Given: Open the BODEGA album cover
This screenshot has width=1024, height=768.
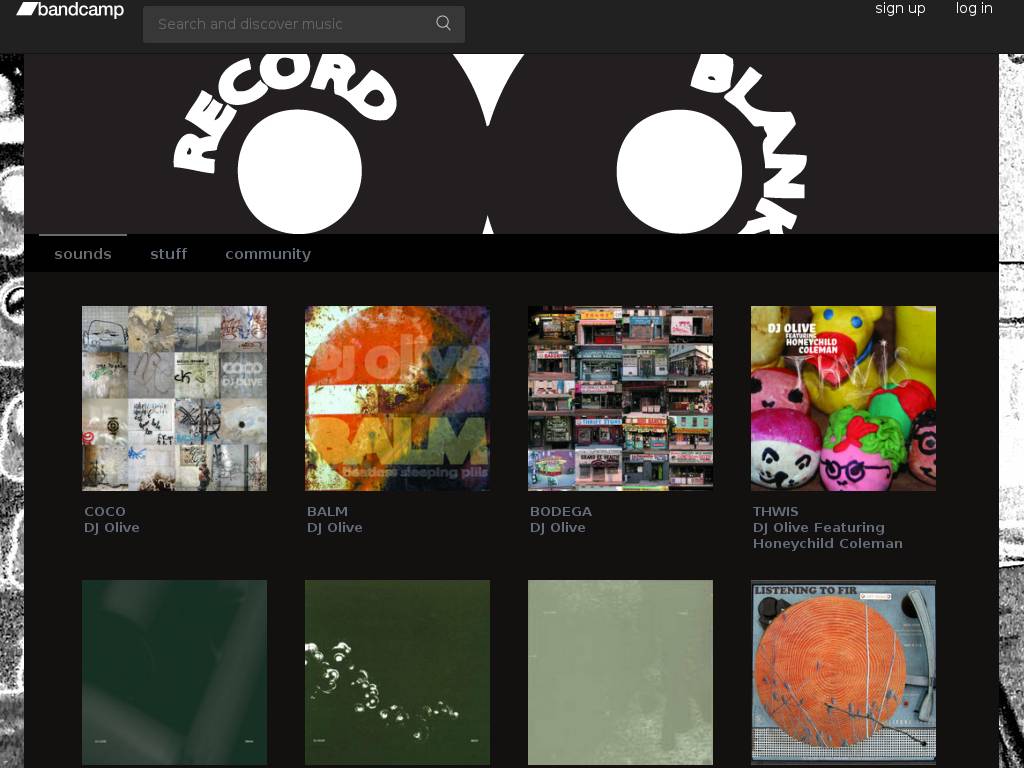Looking at the screenshot, I should pyautogui.click(x=620, y=398).
